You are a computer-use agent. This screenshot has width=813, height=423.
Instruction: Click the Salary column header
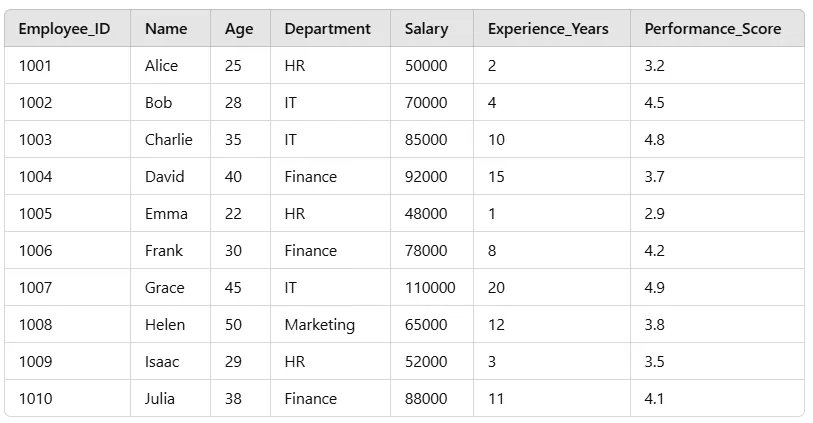click(426, 29)
